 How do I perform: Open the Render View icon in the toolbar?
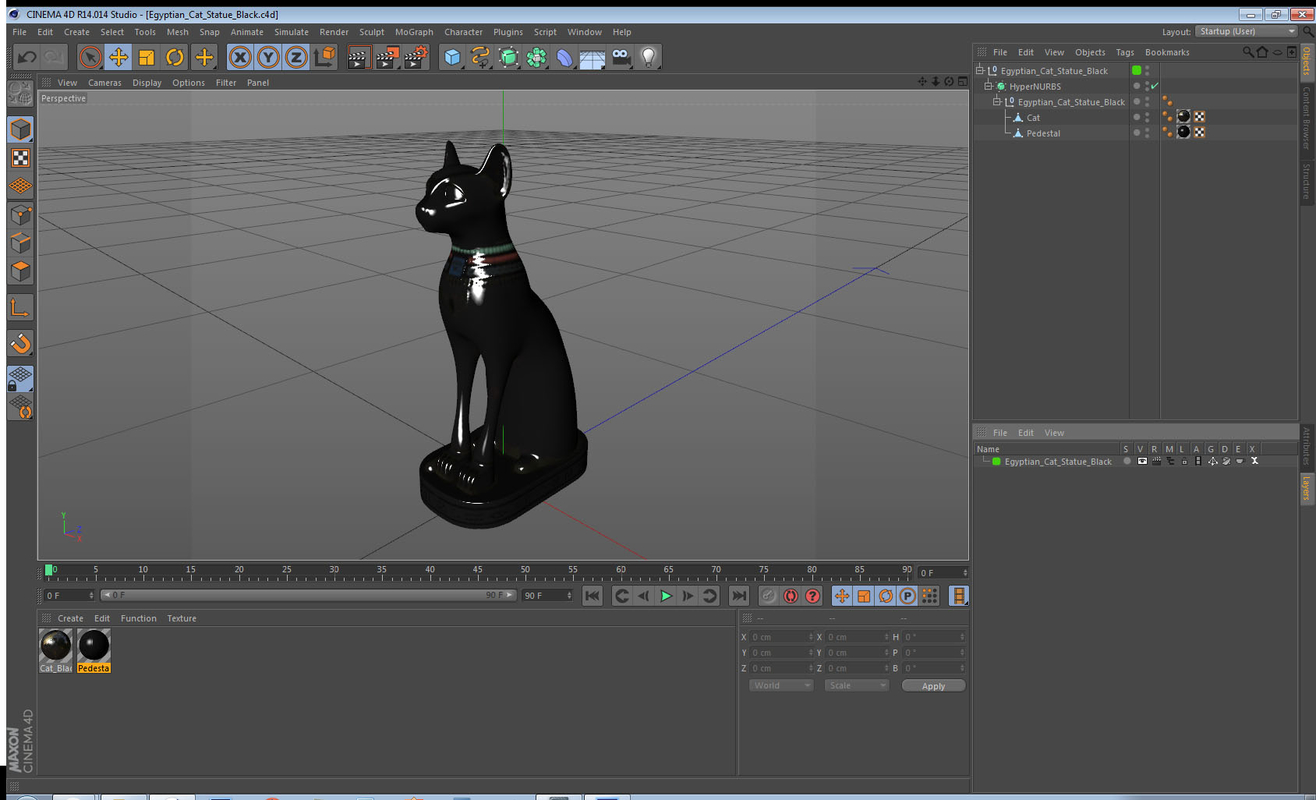pyautogui.click(x=357, y=57)
